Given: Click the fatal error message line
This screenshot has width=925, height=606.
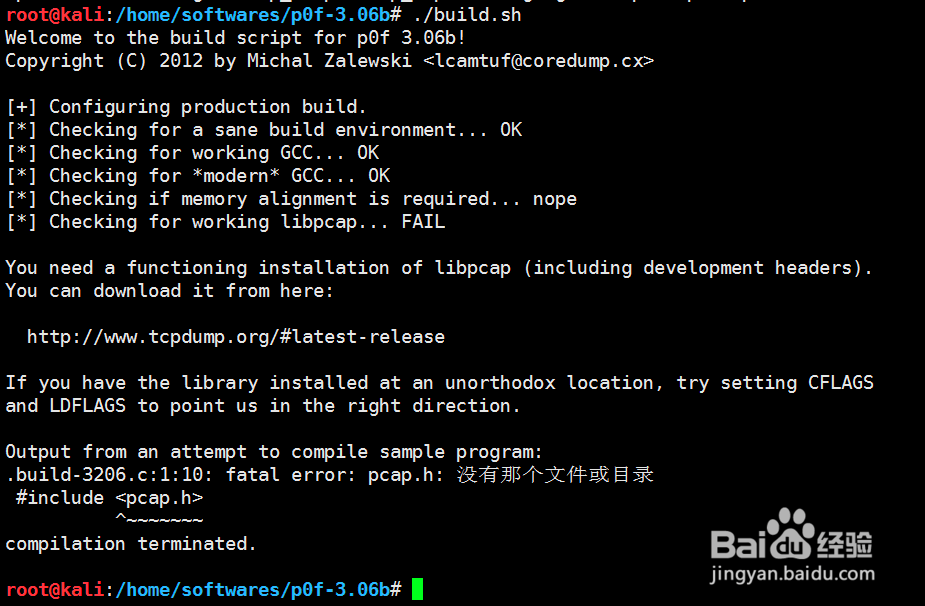Looking at the screenshot, I should click(330, 475).
